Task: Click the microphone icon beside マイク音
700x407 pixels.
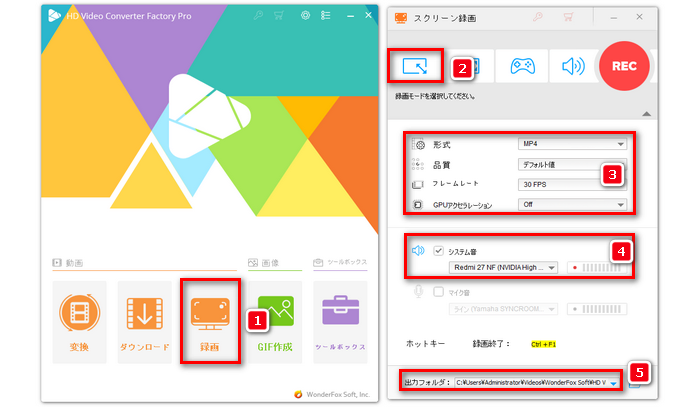Action: tap(418, 291)
